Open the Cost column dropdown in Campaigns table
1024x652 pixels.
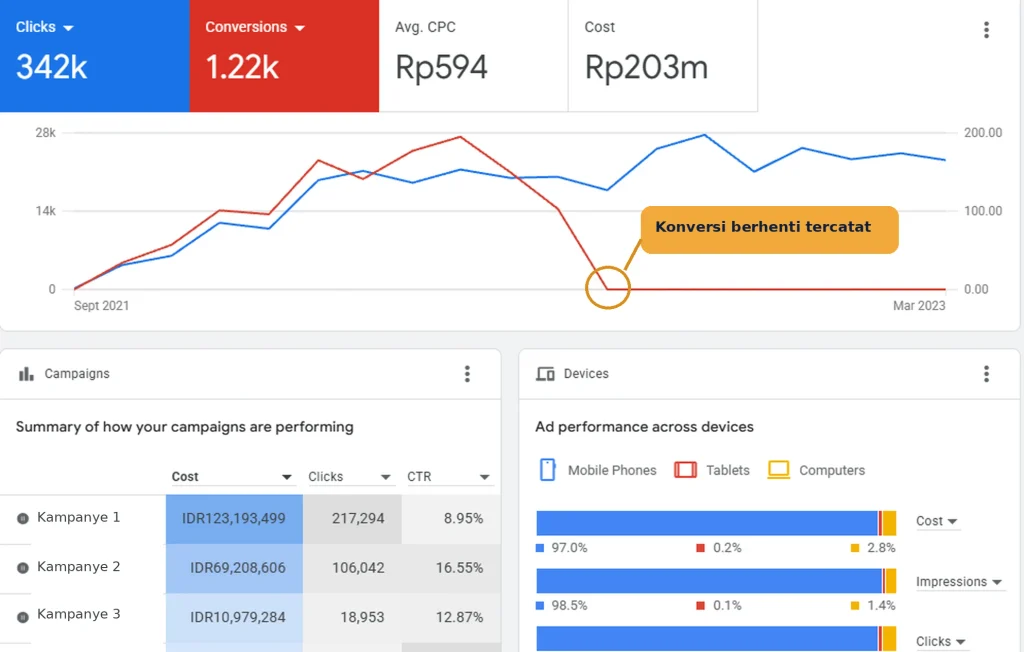click(x=232, y=477)
